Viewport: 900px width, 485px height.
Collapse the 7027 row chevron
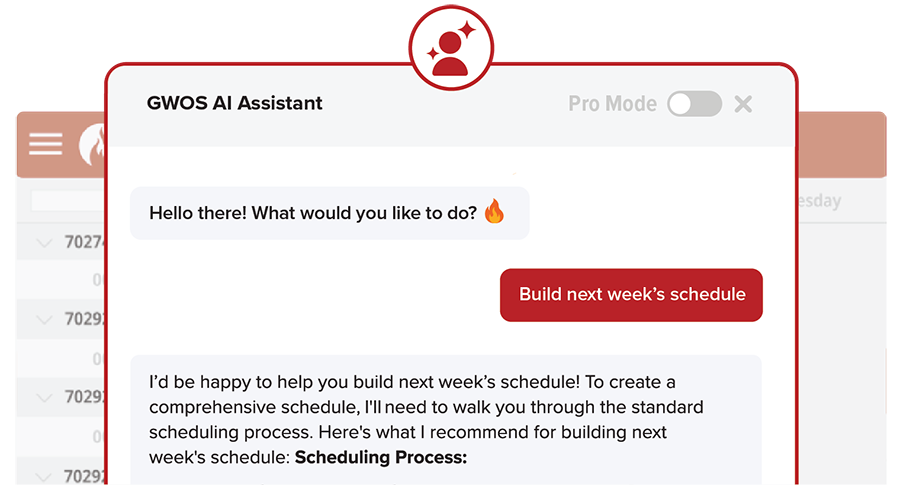tap(44, 243)
